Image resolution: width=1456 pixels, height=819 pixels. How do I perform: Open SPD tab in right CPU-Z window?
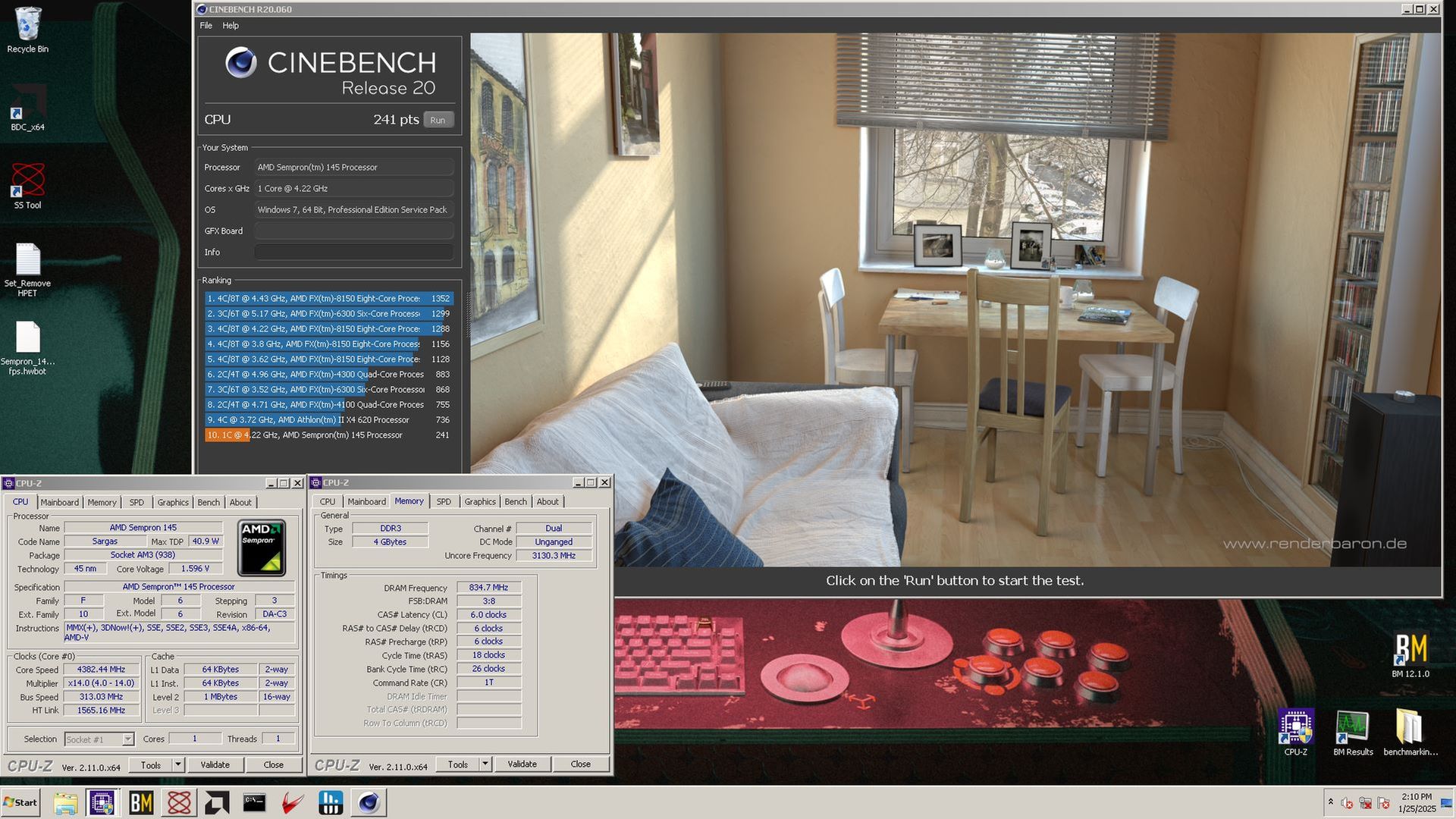click(444, 502)
